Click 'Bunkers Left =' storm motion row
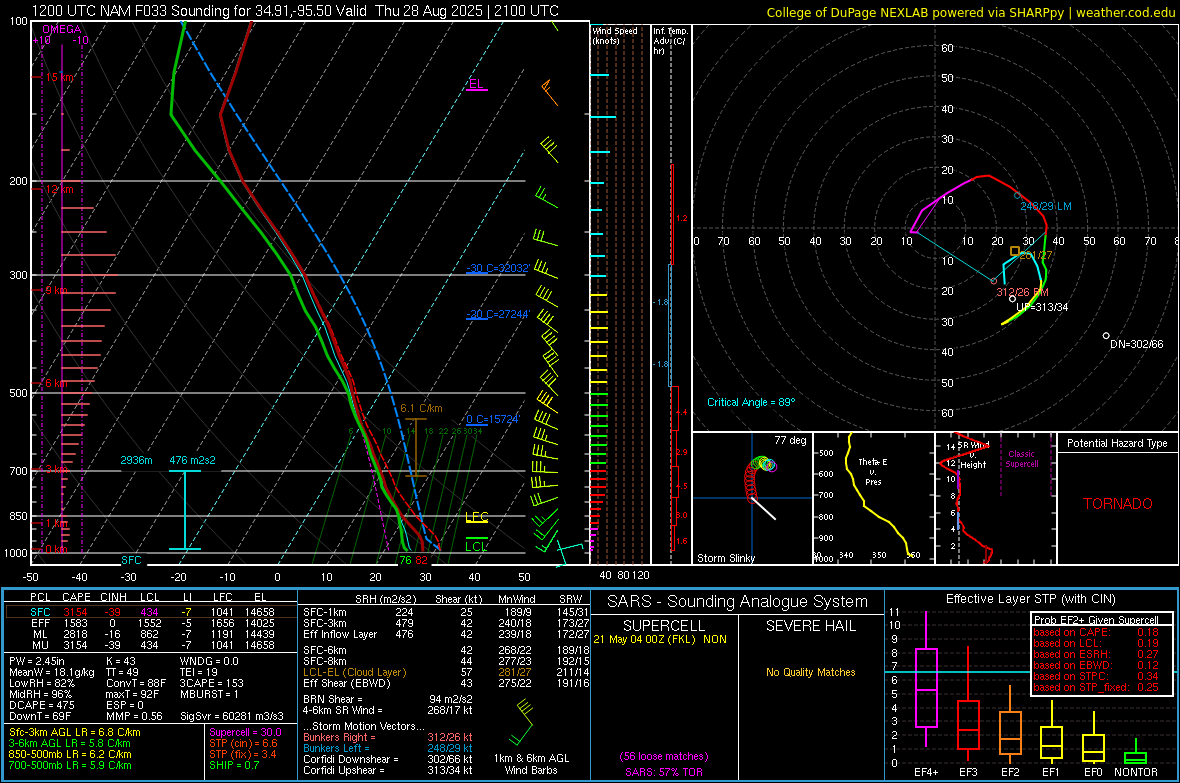Screen dimensions: 1180x783 point(388,748)
